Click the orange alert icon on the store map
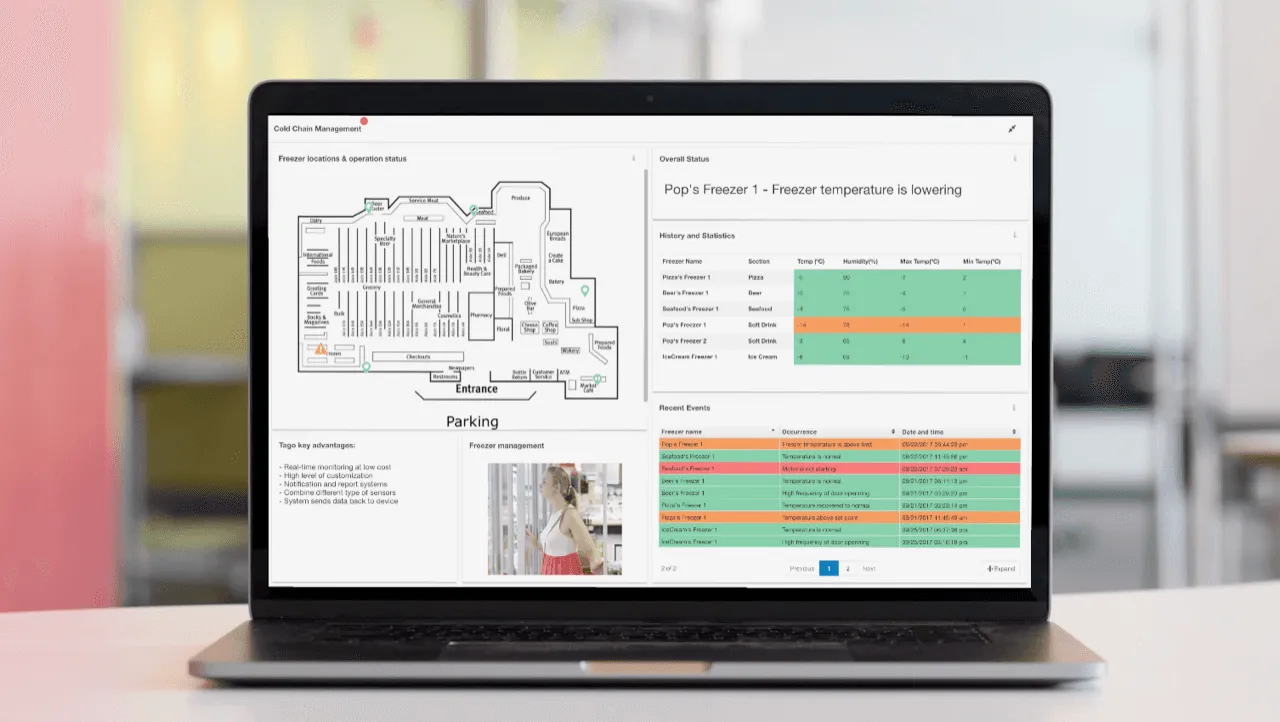This screenshot has height=722, width=1280. click(320, 349)
